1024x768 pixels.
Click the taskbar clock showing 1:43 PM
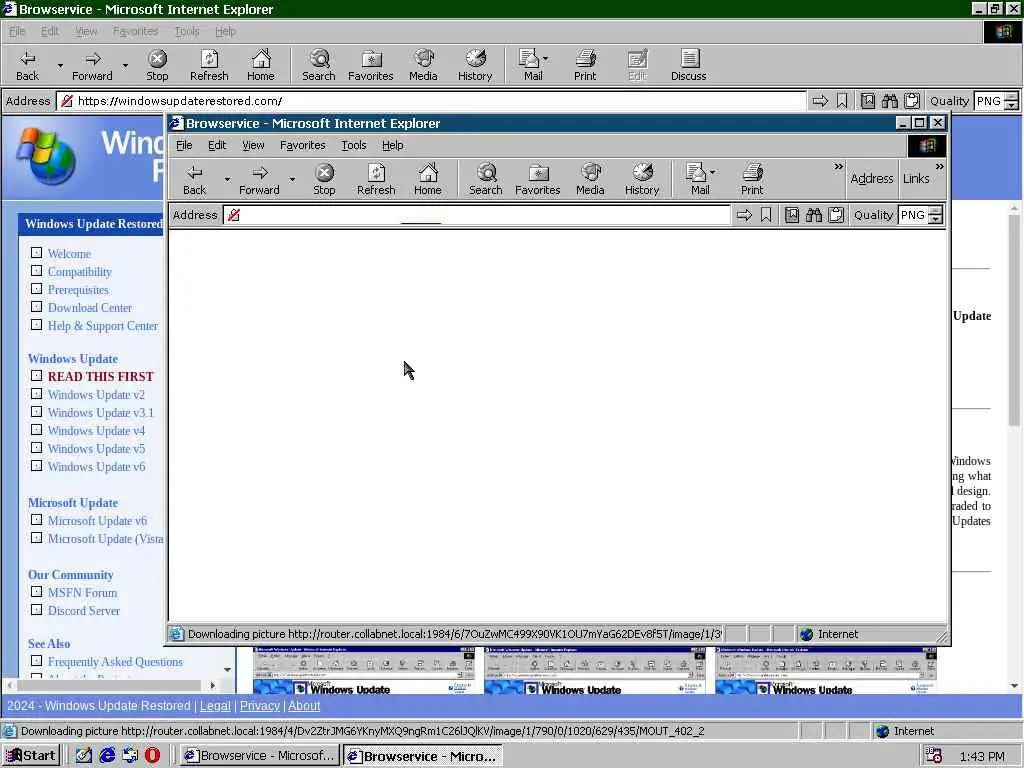pyautogui.click(x=982, y=756)
